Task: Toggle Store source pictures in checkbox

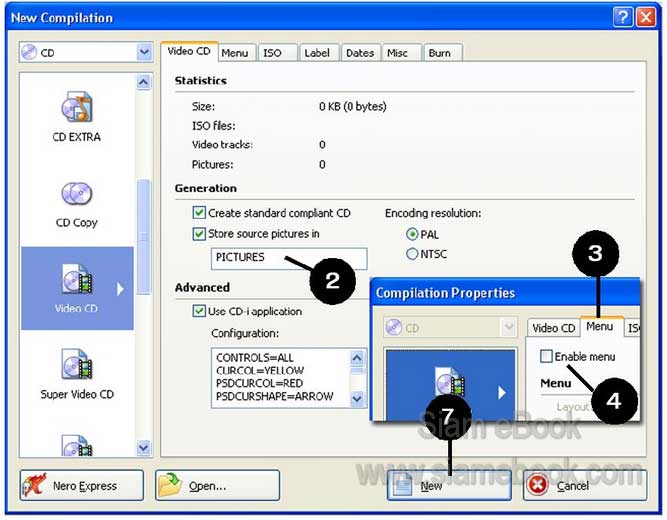Action: tap(199, 233)
